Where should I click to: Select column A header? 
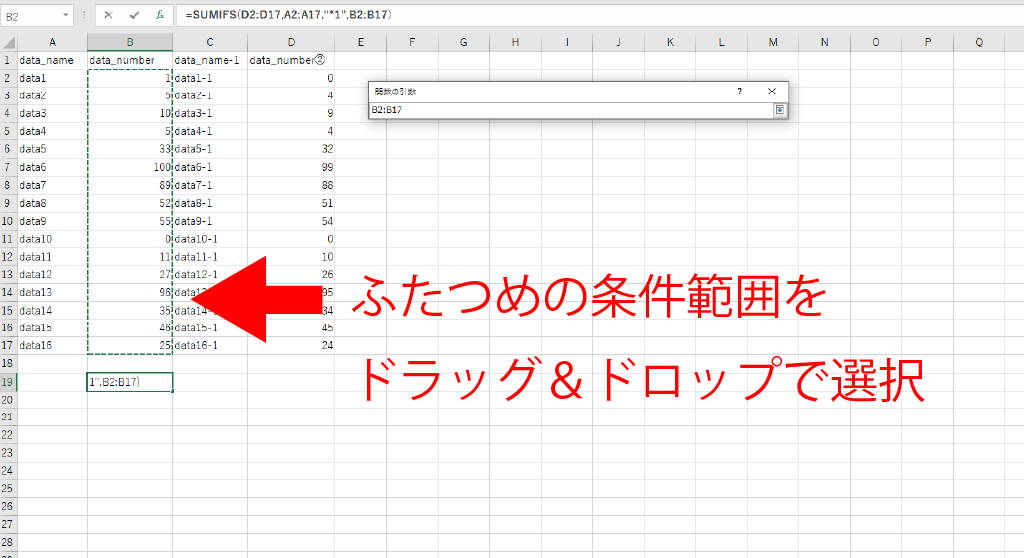[x=52, y=42]
